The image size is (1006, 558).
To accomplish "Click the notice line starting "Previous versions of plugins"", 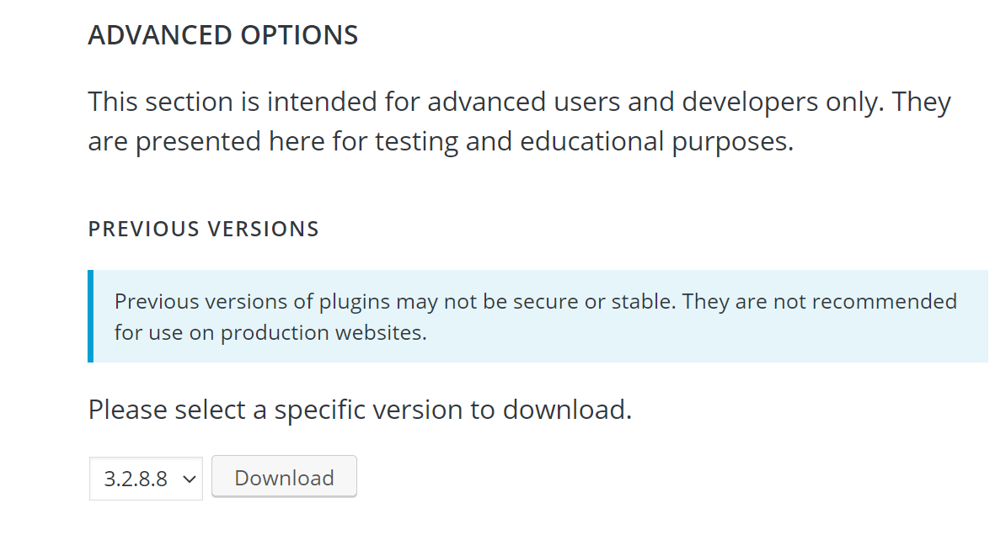I will tap(536, 301).
